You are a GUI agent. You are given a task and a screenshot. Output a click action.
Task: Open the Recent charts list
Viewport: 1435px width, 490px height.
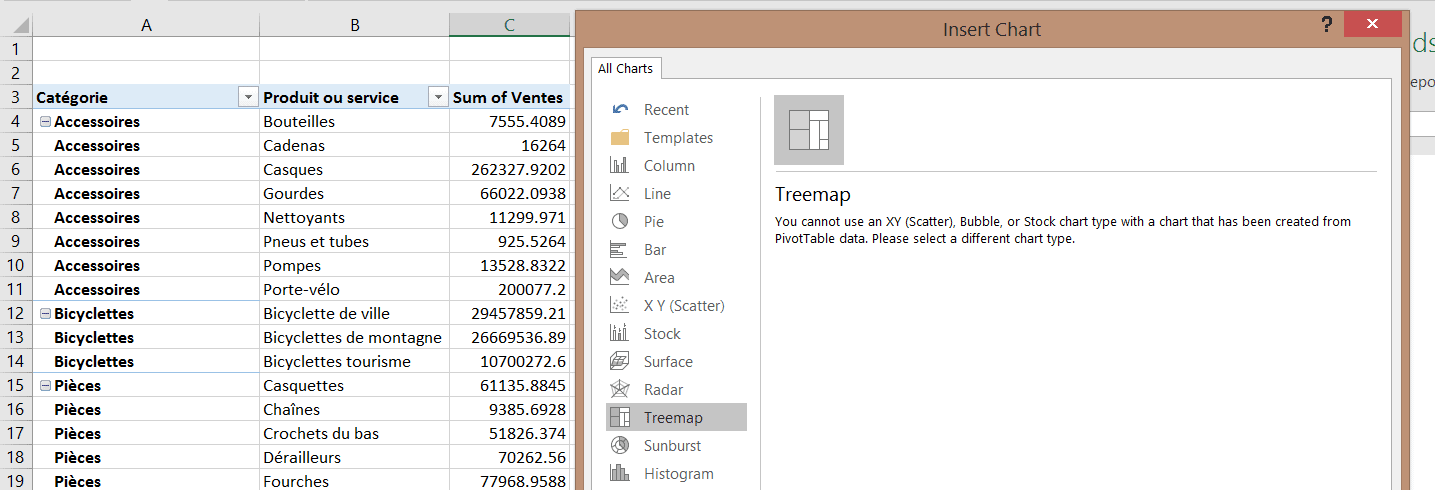point(666,110)
